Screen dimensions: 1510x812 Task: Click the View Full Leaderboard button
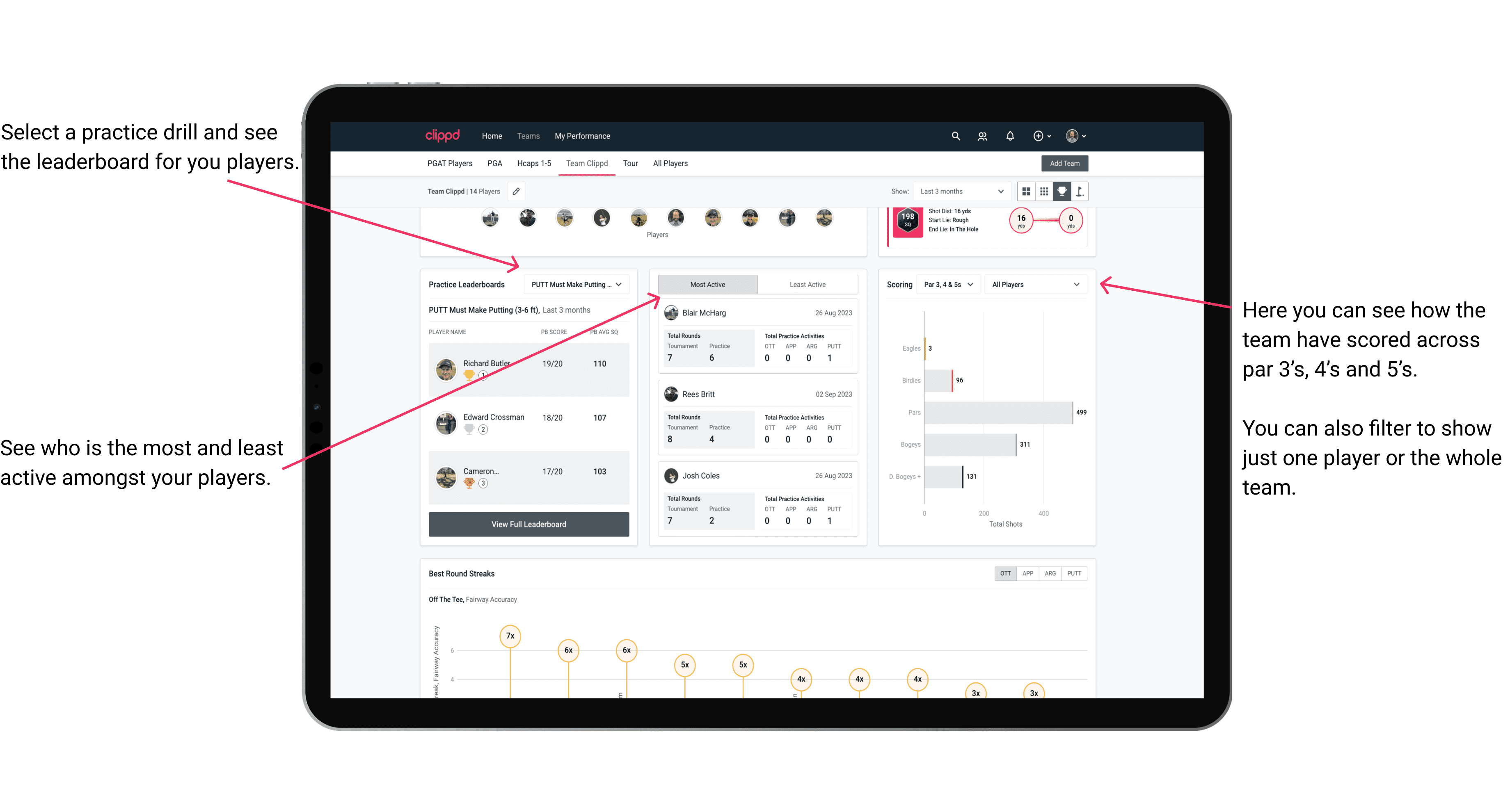coord(528,524)
